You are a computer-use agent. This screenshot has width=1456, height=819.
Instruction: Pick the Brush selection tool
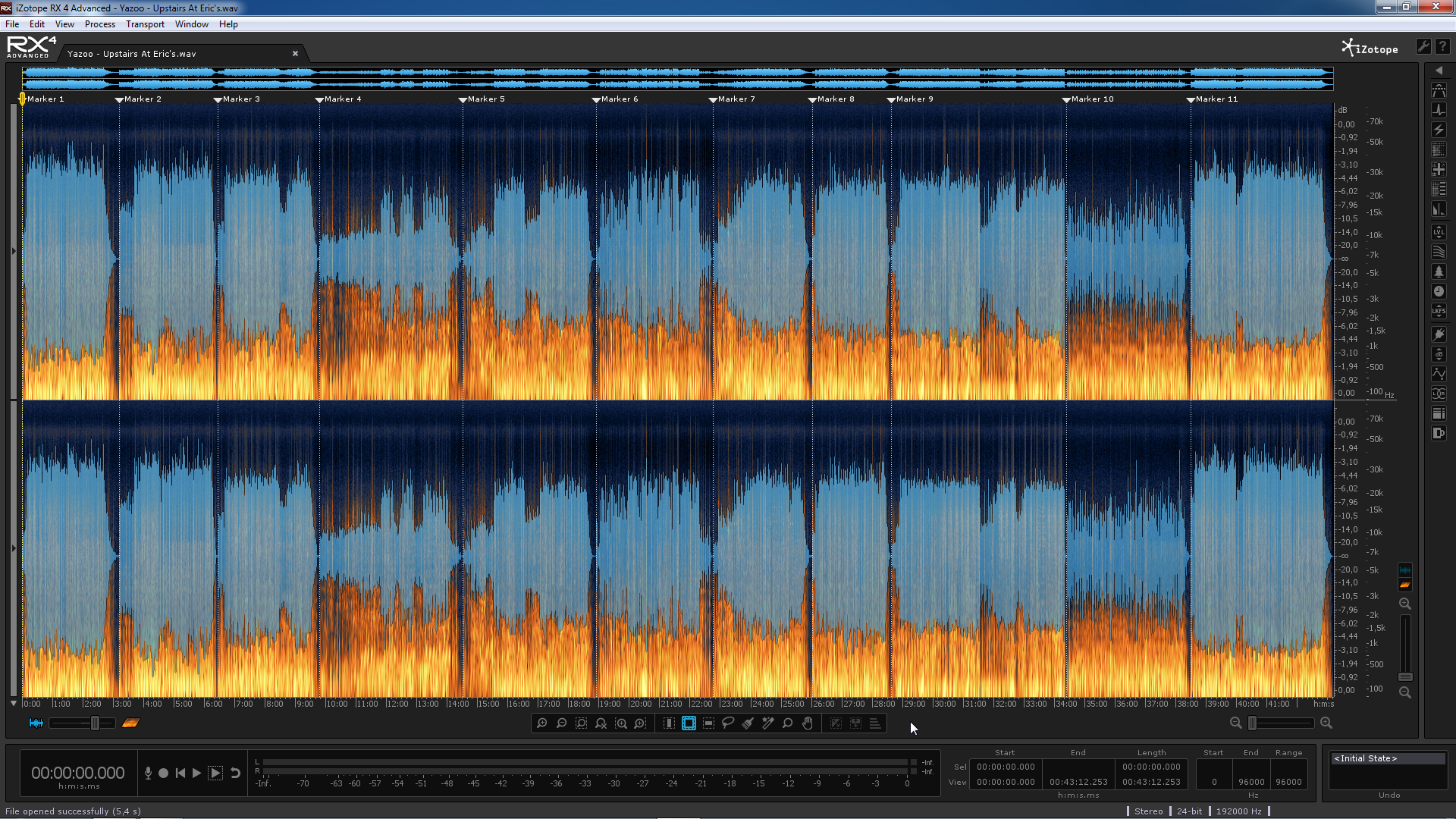pyautogui.click(x=748, y=723)
